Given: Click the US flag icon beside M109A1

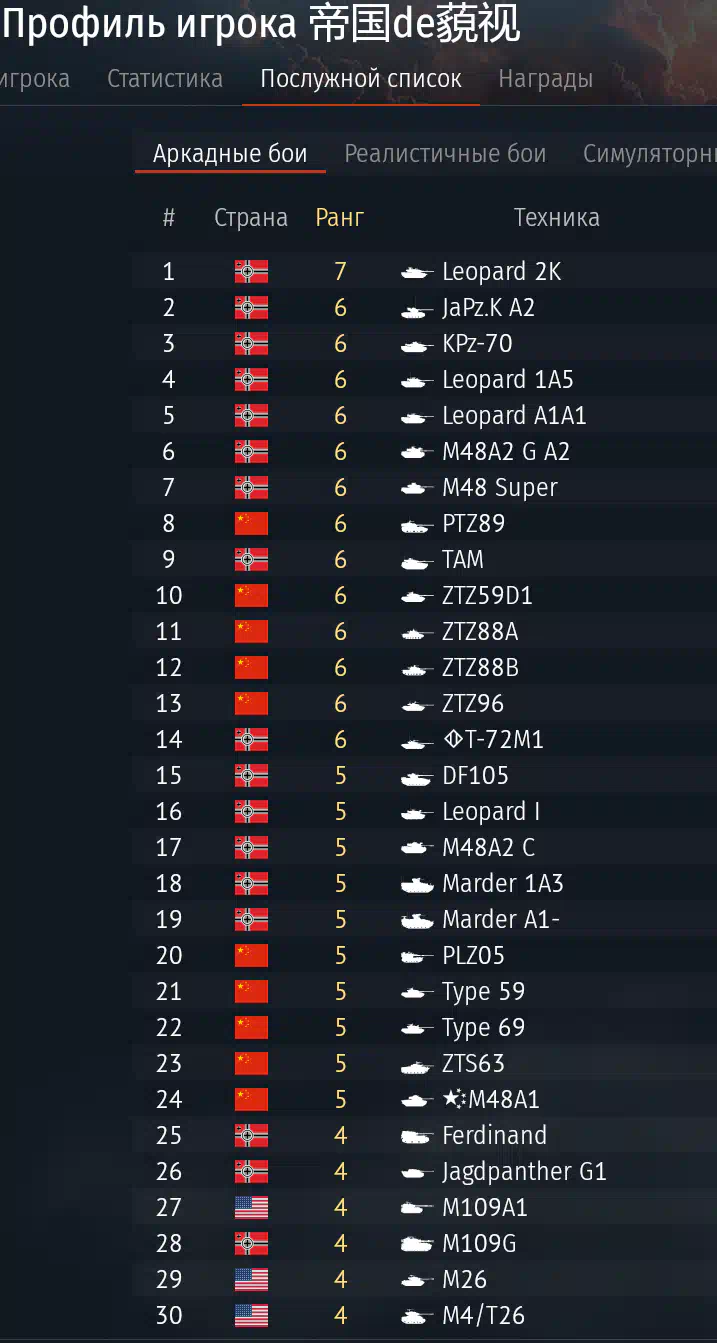Looking at the screenshot, I should click(x=251, y=1208).
